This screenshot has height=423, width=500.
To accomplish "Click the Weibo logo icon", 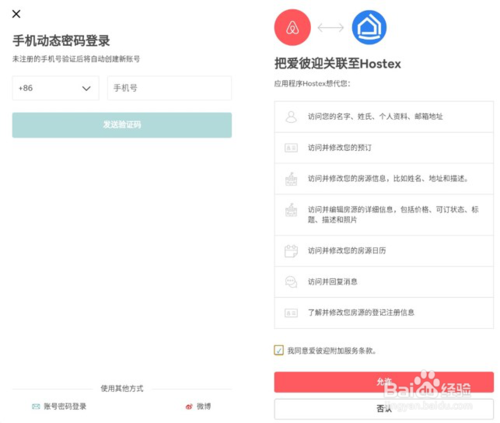I will (x=189, y=406).
